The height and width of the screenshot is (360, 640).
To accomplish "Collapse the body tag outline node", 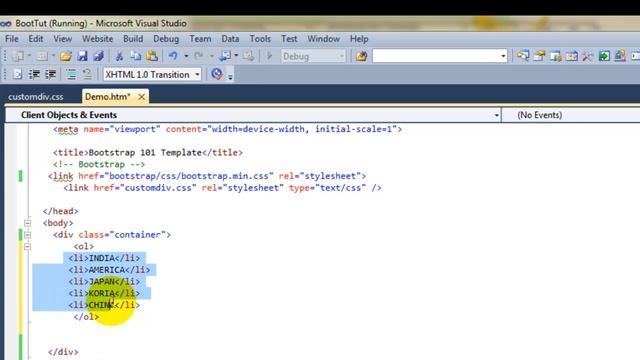I will 27,223.
